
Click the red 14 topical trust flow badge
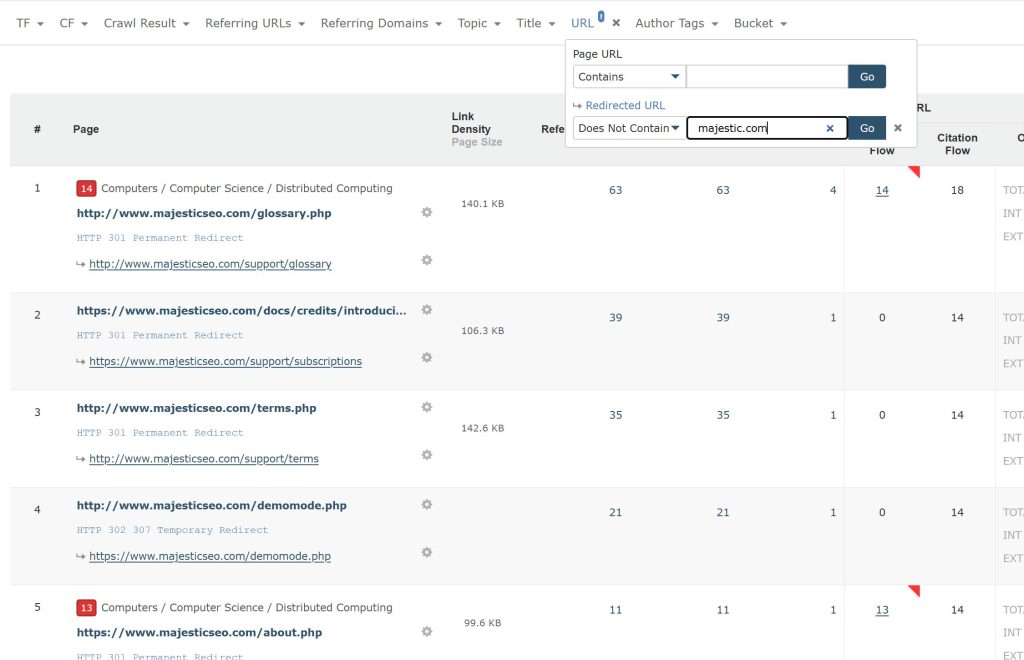click(86, 188)
